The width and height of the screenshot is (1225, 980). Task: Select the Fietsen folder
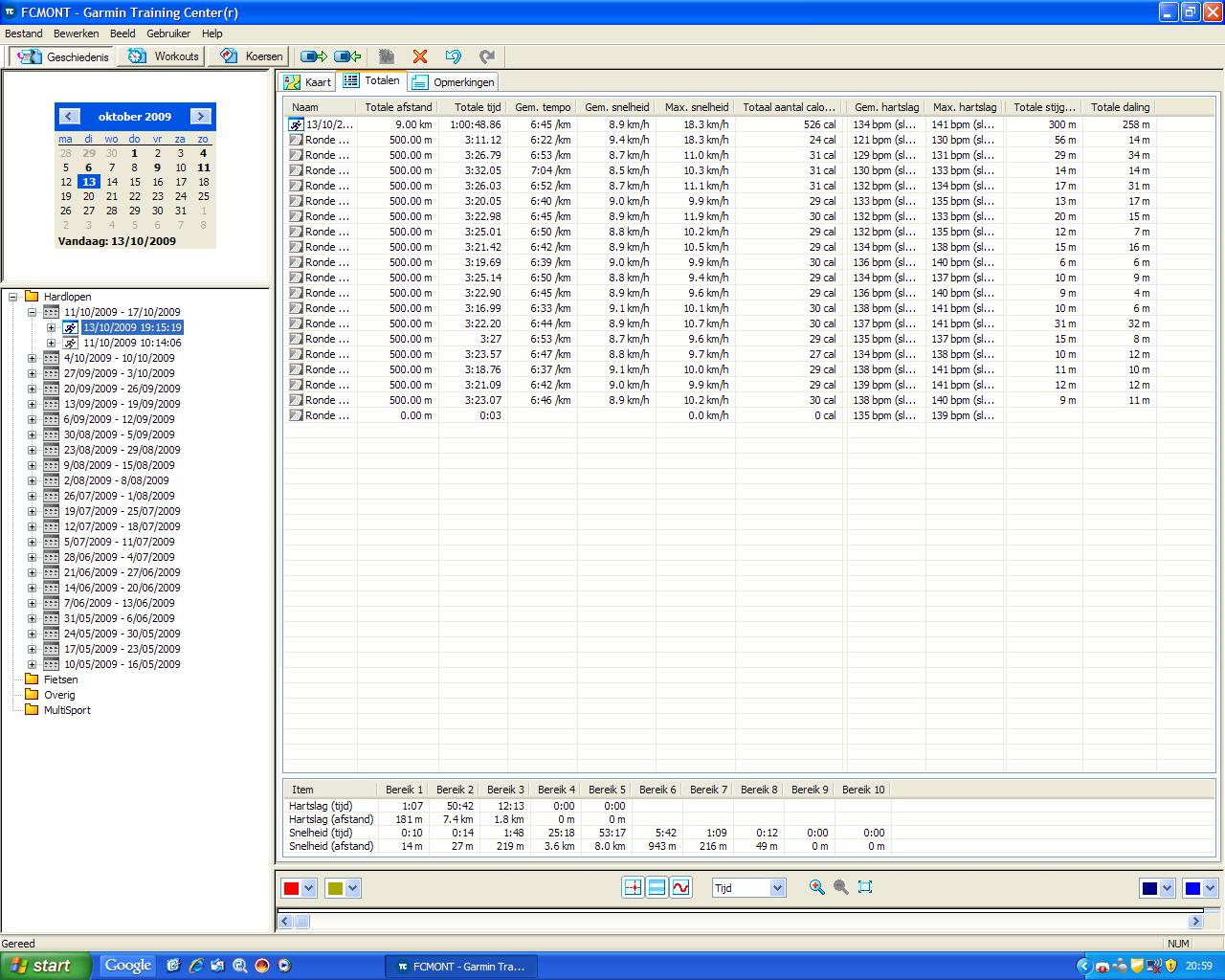coord(60,679)
